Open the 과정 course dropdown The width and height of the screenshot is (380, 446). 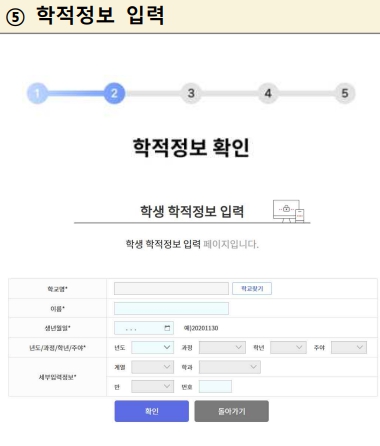pos(222,347)
